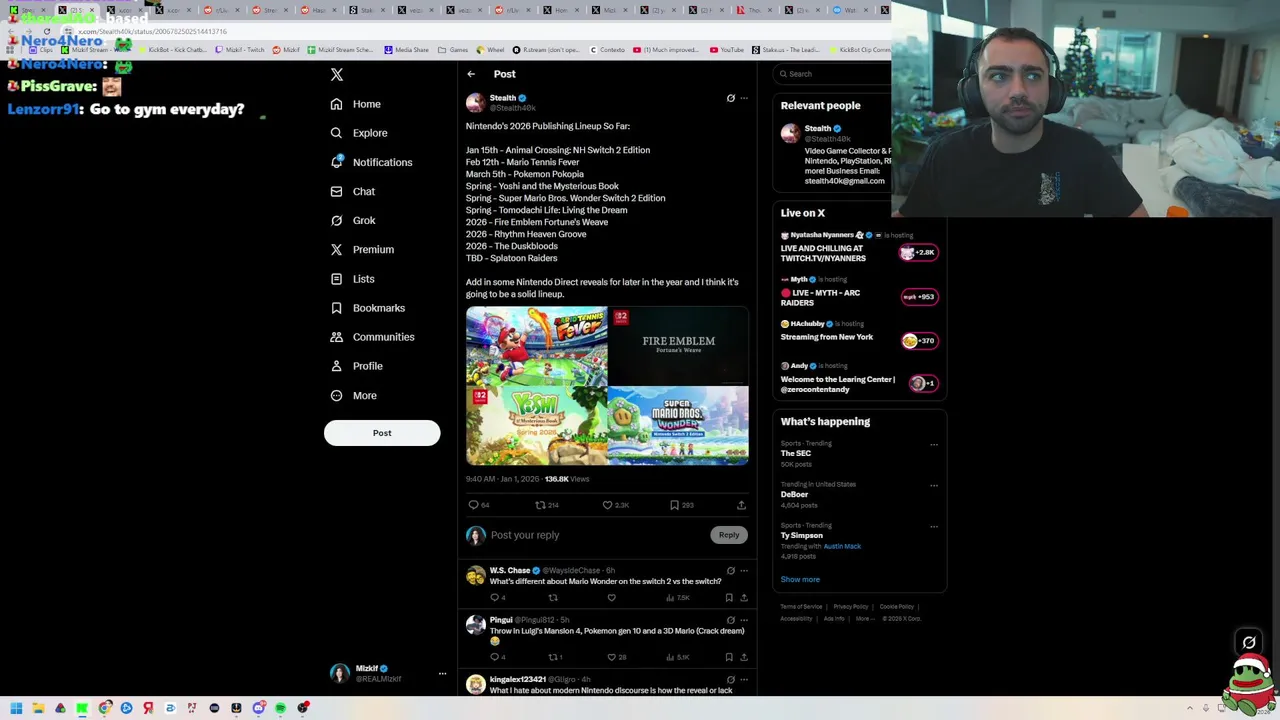Like Pingui's comment
The height and width of the screenshot is (720, 1280).
coord(611,657)
